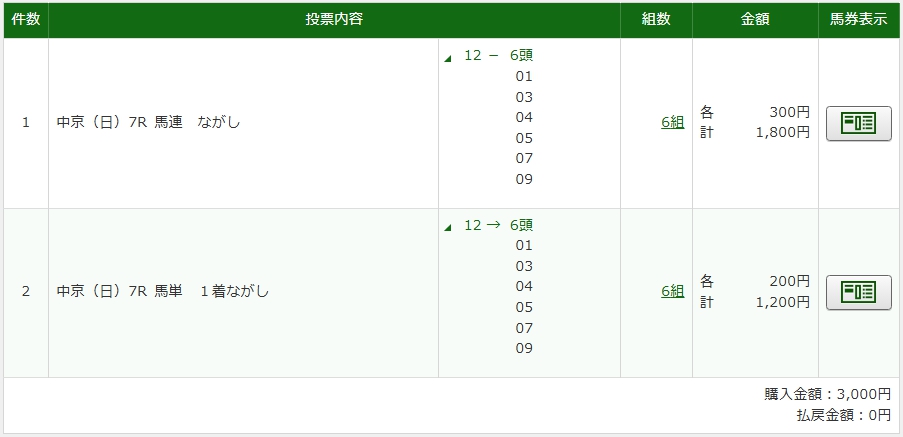The height and width of the screenshot is (437, 903).
Task: Open ticket display for the 馬連 bet
Action: pos(858,123)
